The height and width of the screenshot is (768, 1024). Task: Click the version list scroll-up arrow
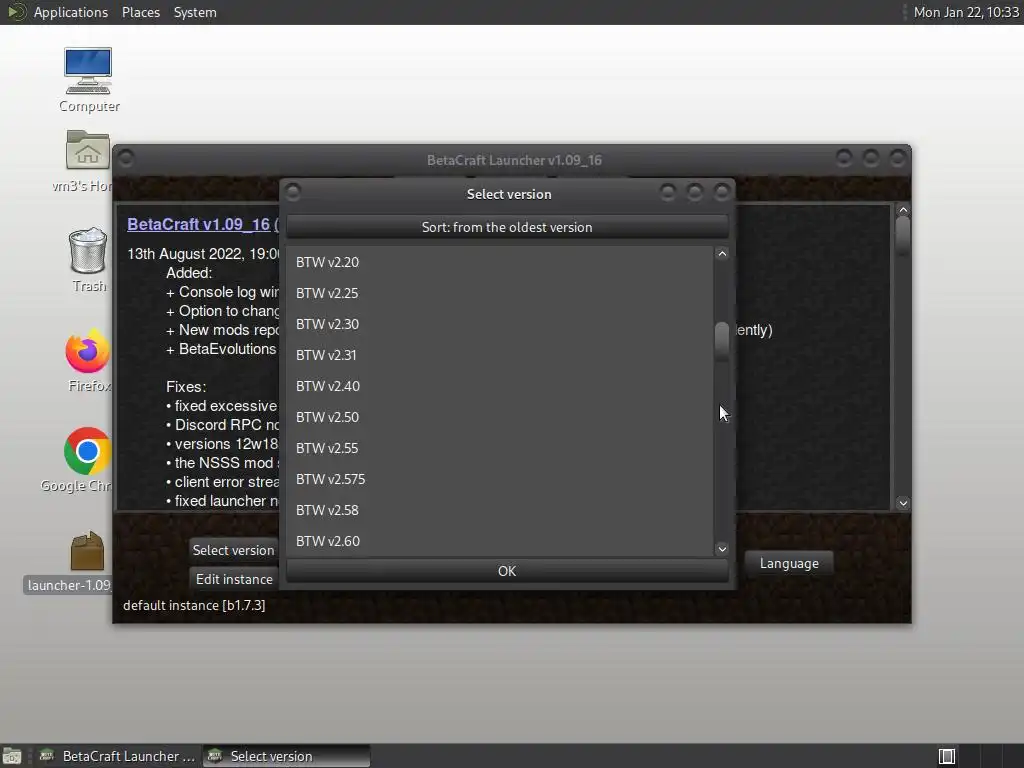[722, 254]
